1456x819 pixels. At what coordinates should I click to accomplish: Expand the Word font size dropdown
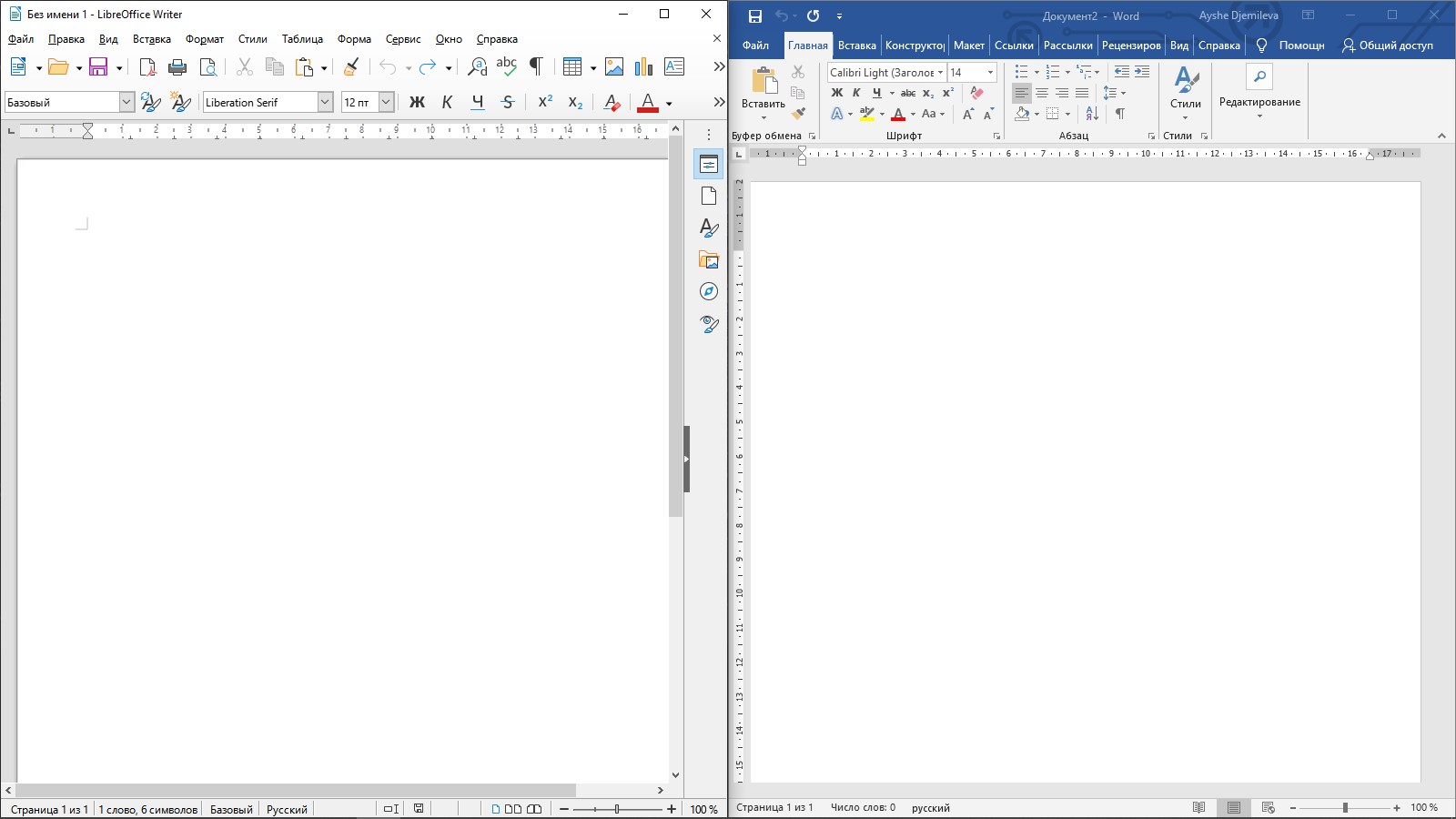tap(990, 73)
